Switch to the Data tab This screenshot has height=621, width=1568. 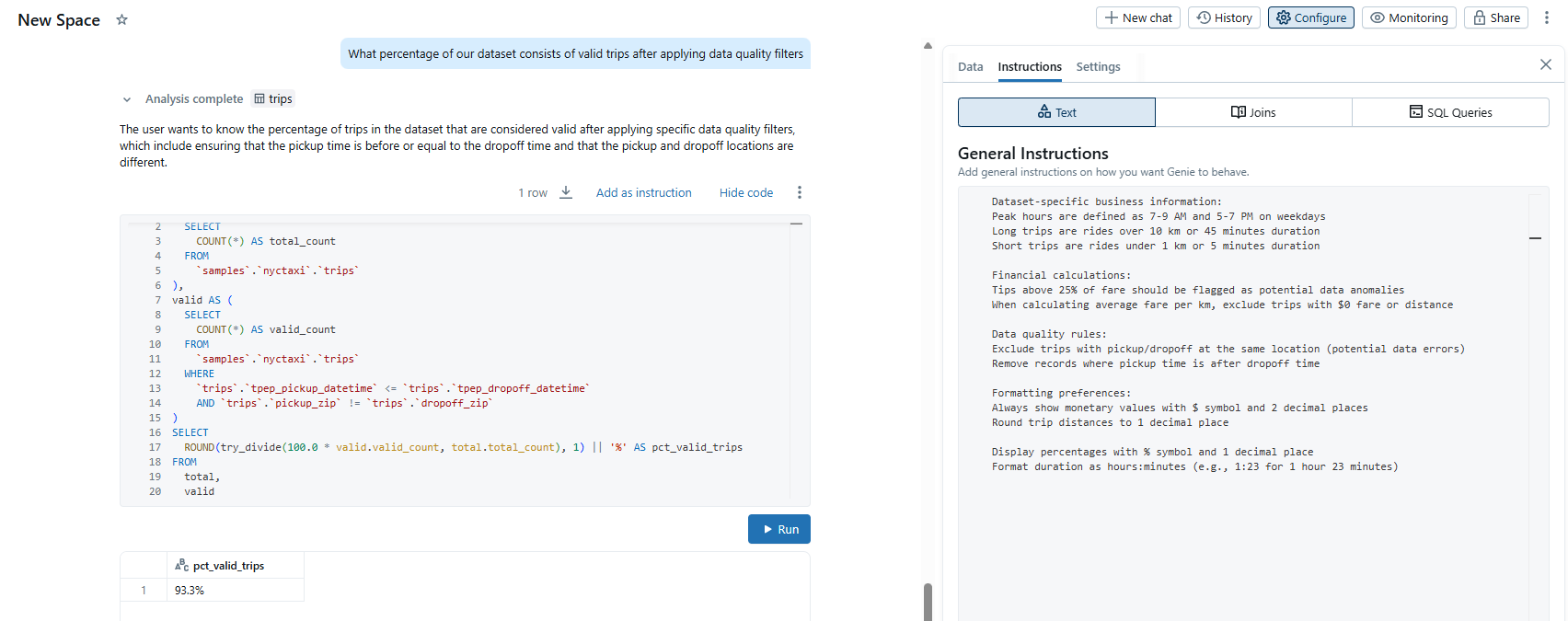970,67
